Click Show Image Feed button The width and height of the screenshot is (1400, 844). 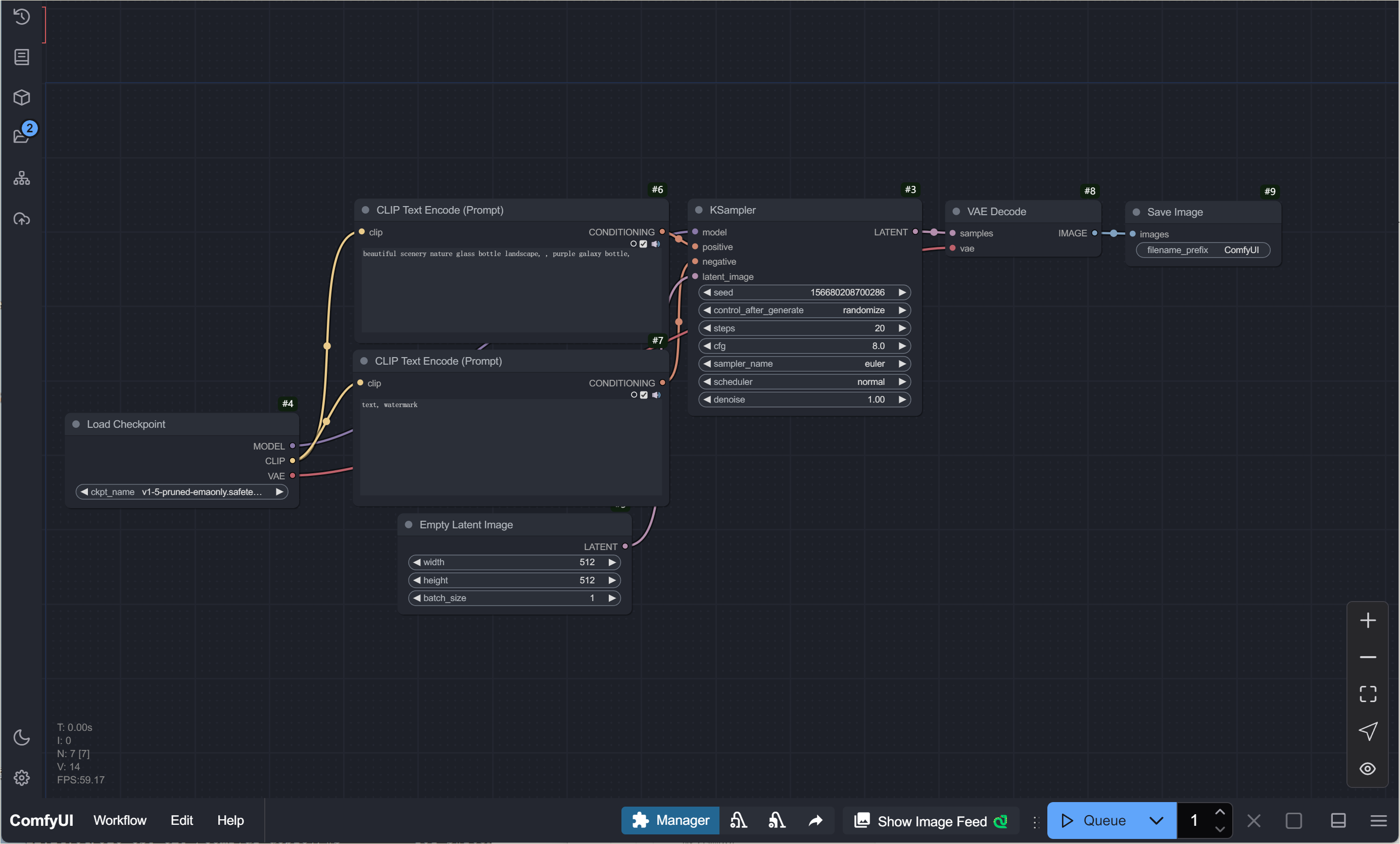click(931, 821)
